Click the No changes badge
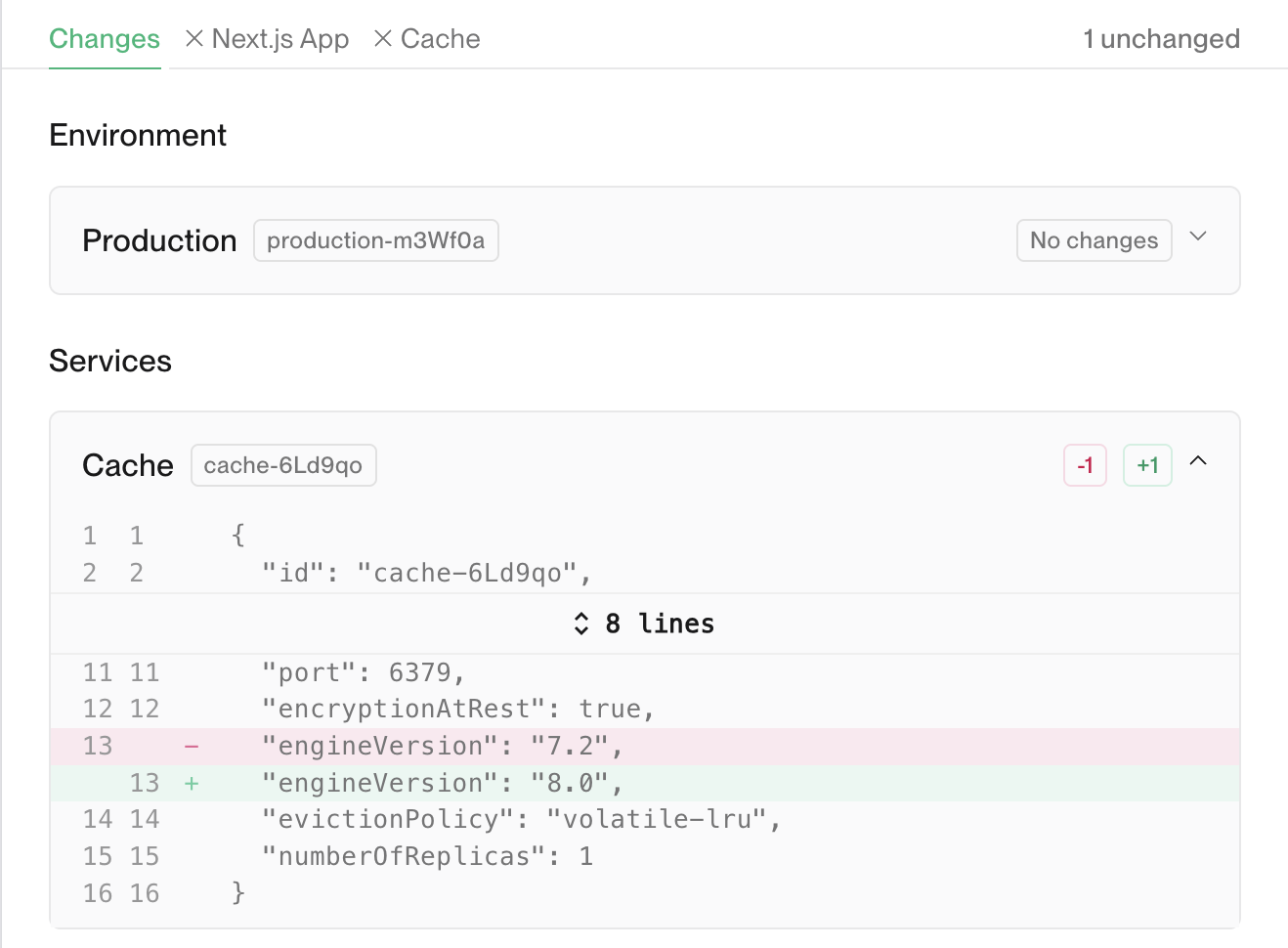This screenshot has width=1288, height=948. click(x=1094, y=240)
